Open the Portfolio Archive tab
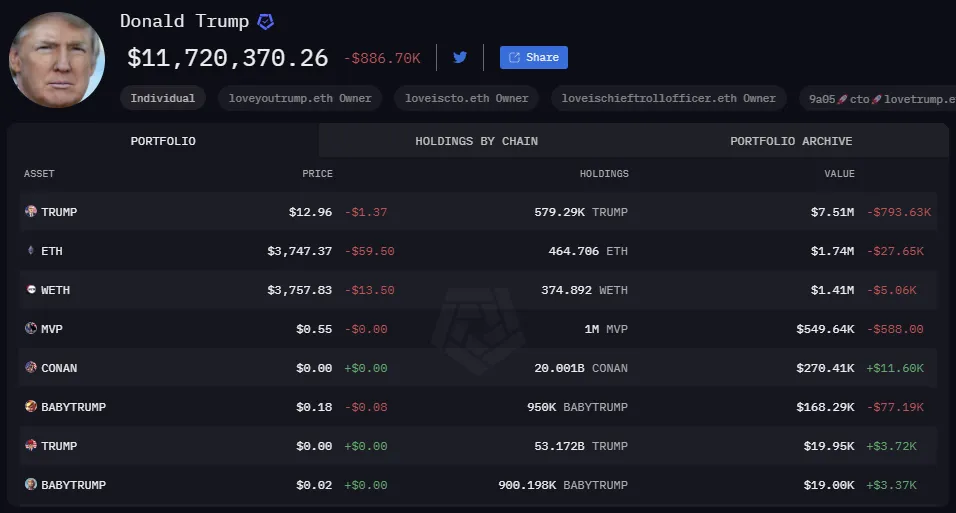956x513 pixels. [x=791, y=141]
